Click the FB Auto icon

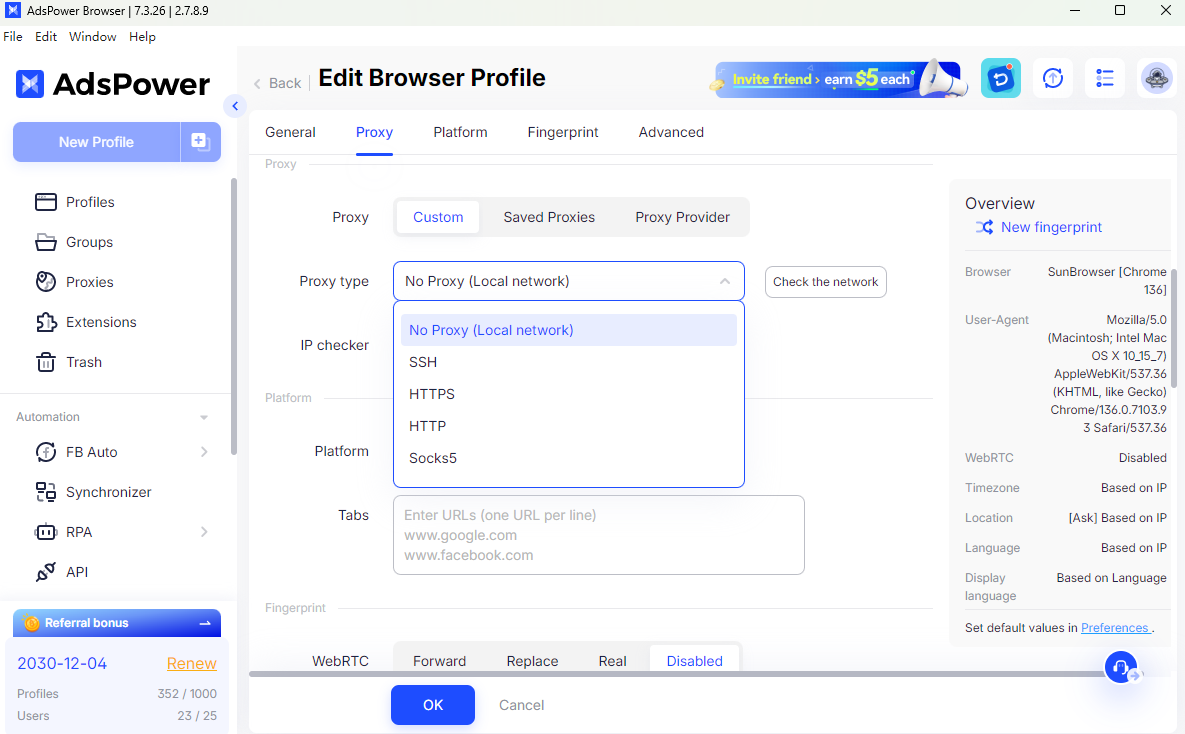tap(46, 452)
